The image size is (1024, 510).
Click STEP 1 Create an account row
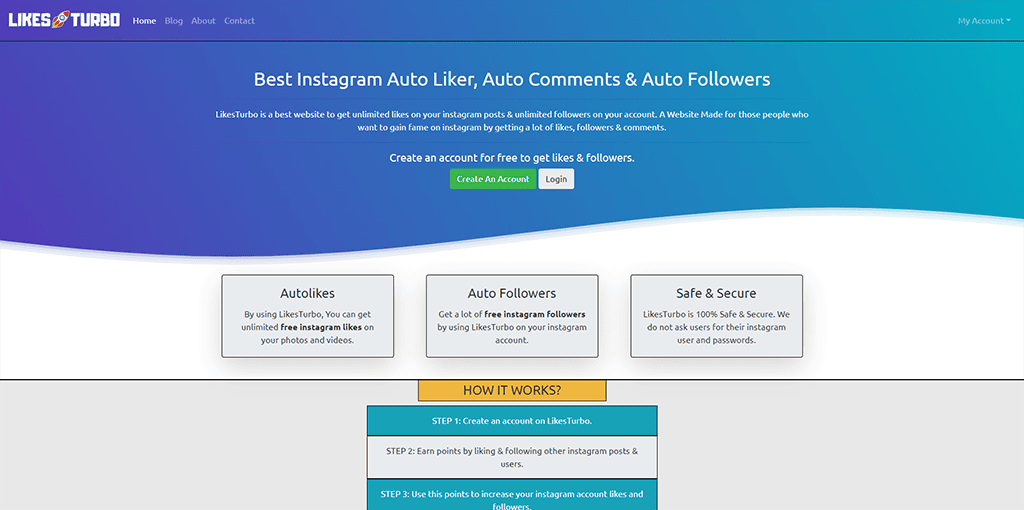tap(512, 421)
